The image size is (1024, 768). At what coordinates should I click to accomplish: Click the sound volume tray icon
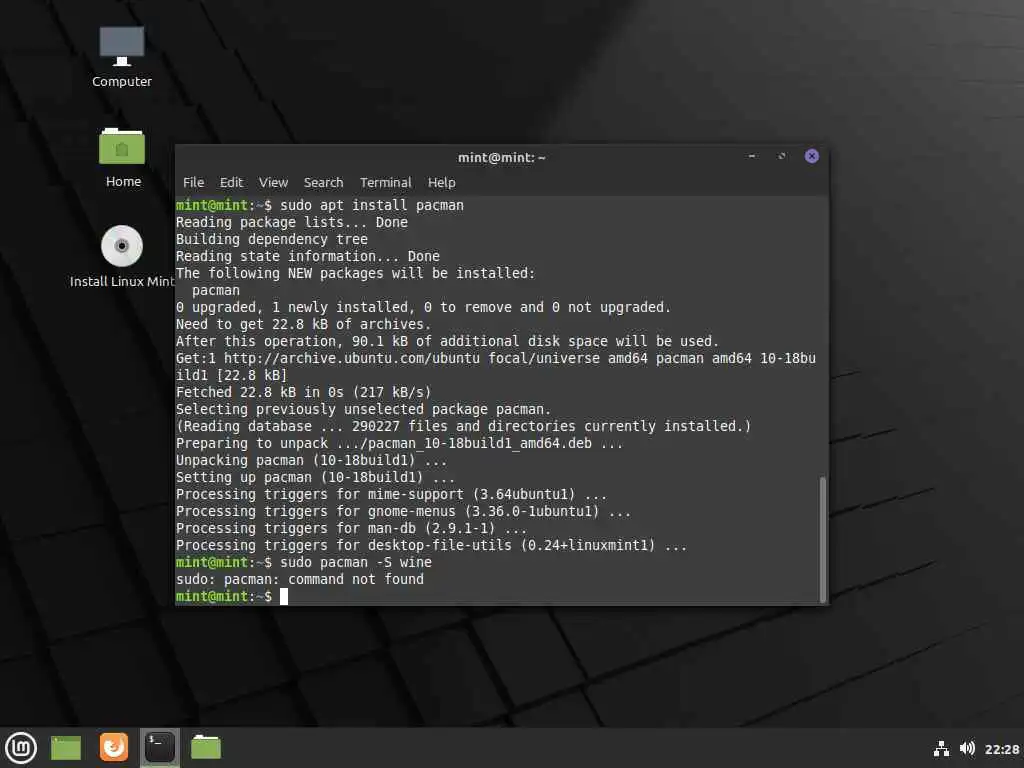pos(967,748)
